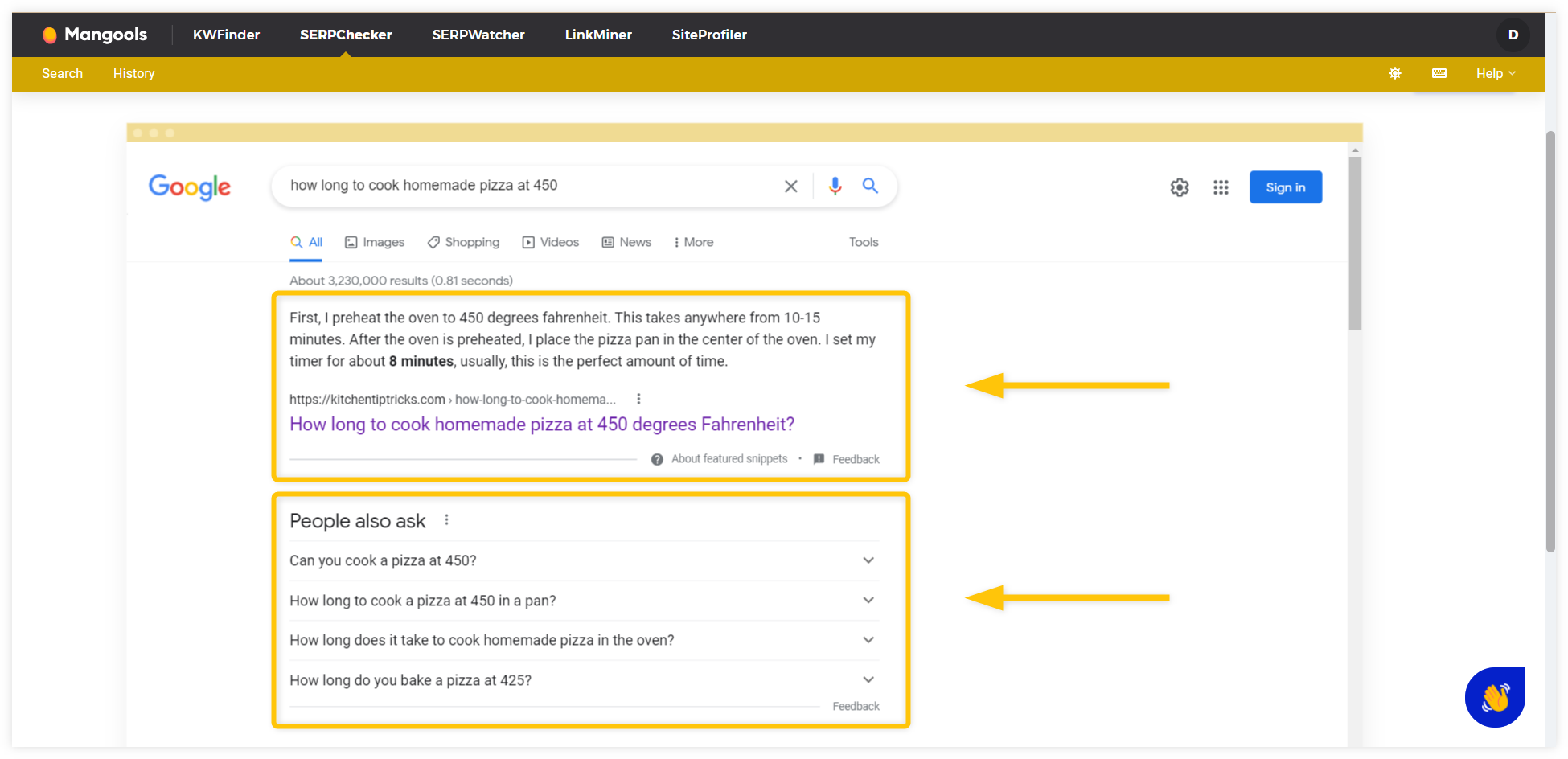The height and width of the screenshot is (759, 1568).
Task: Click the blue magnifier search icon
Action: point(870,186)
